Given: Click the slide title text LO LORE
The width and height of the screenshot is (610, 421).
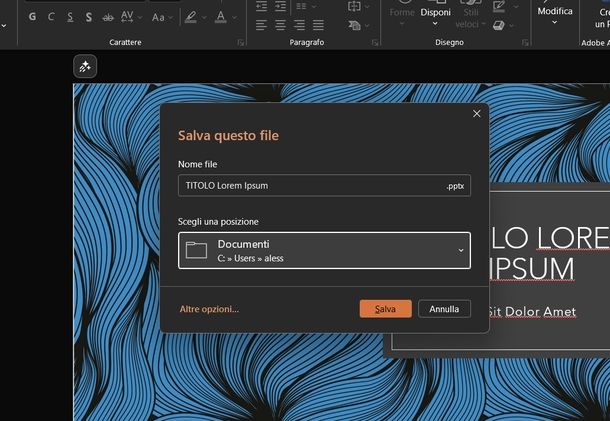Looking at the screenshot, I should 549,238.
